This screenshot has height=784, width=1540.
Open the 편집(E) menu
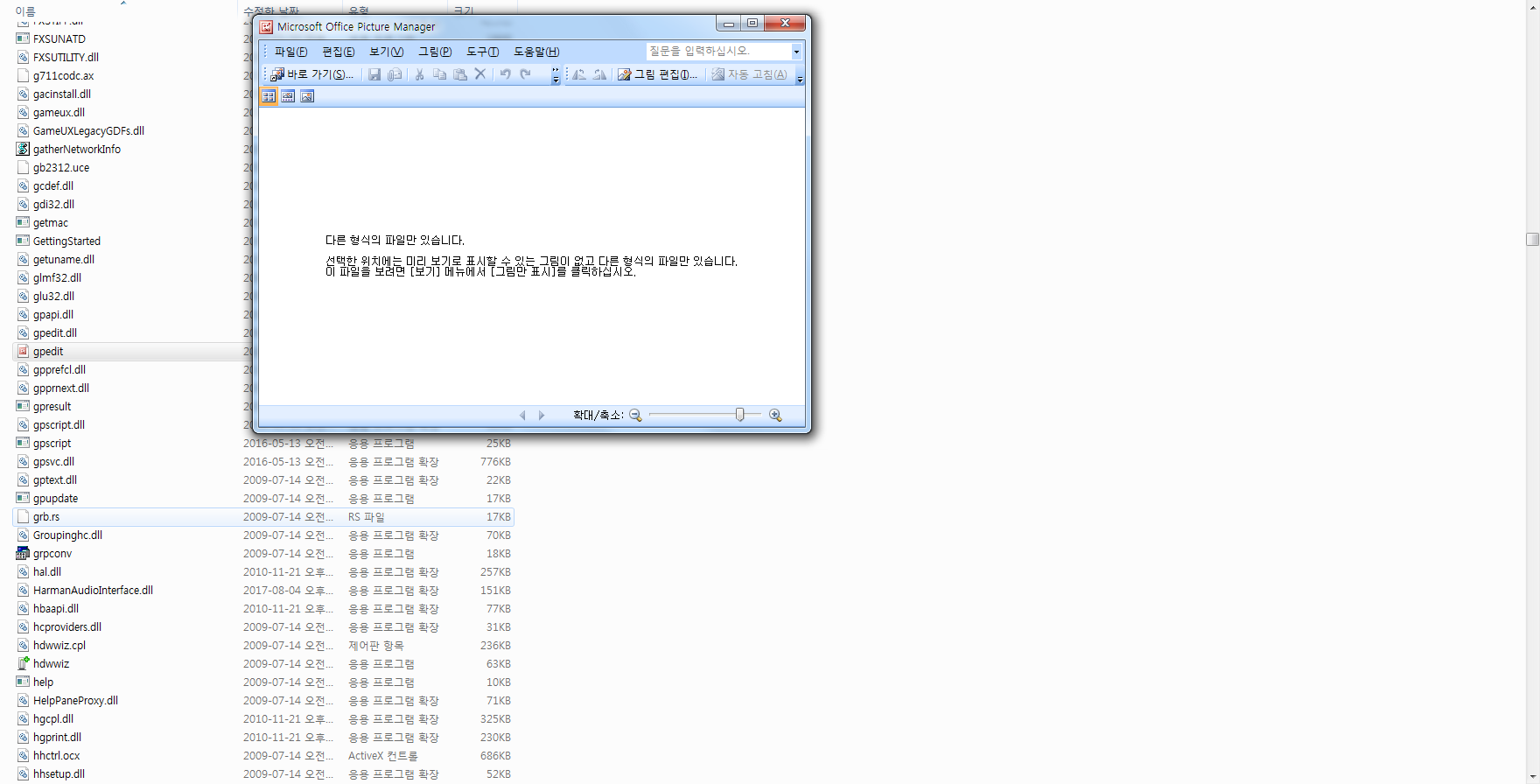tap(338, 52)
